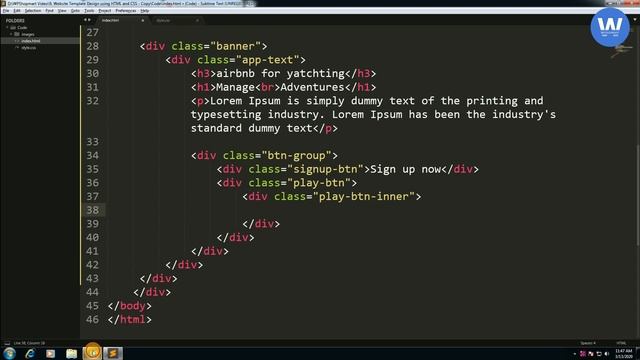Image resolution: width=640 pixels, height=360 pixels.
Task: Collapse the Code folder in sidebar
Action: (x=7, y=27)
